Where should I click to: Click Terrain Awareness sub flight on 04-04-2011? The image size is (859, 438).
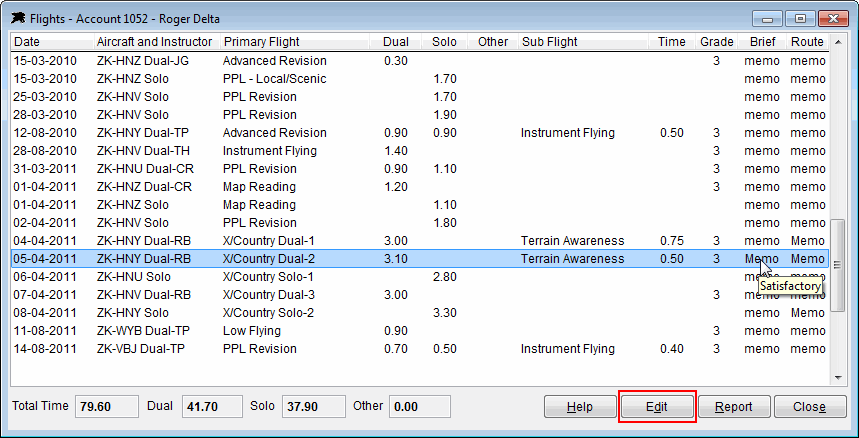click(572, 241)
